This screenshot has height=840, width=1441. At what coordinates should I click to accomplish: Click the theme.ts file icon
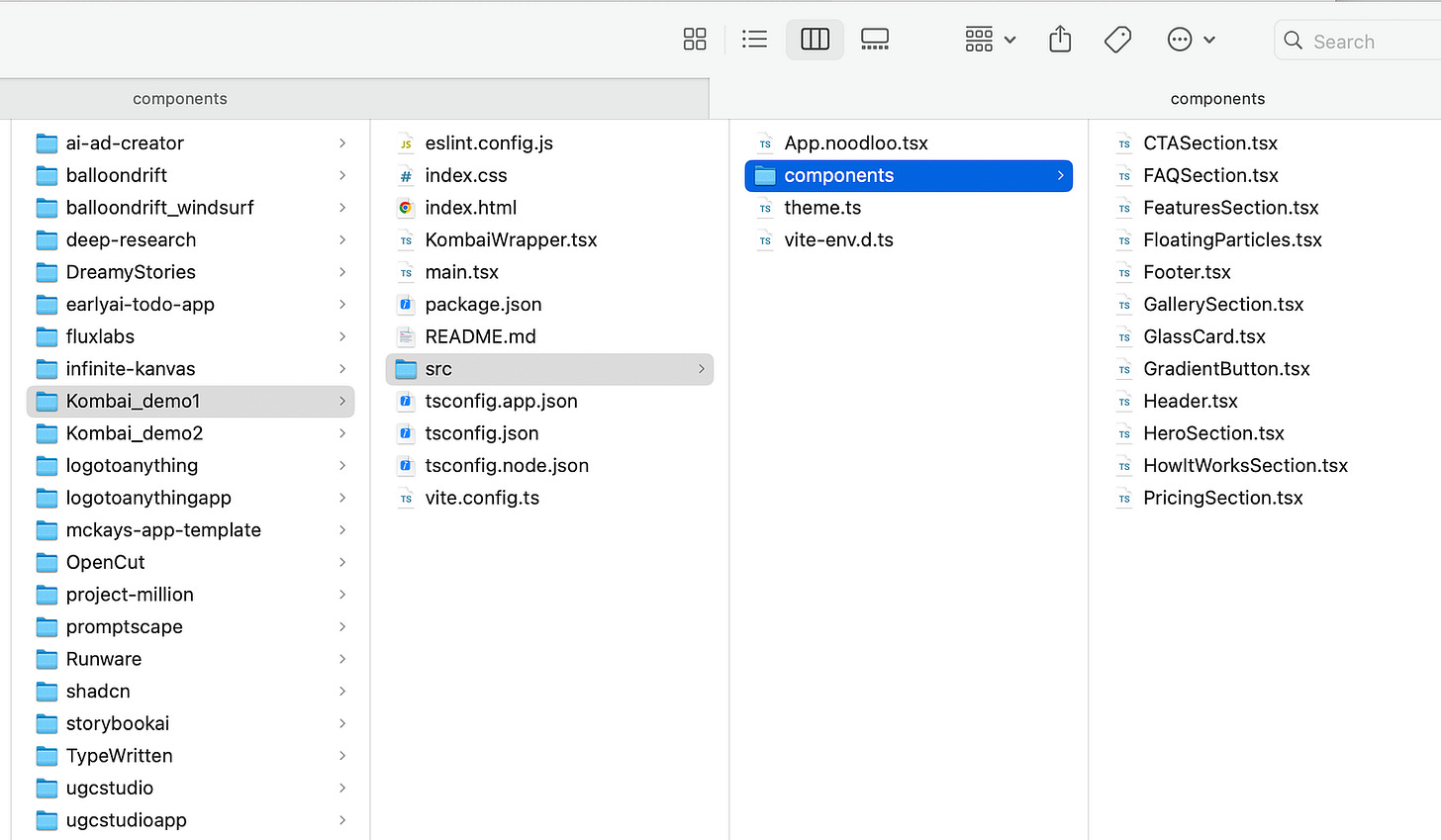click(764, 208)
